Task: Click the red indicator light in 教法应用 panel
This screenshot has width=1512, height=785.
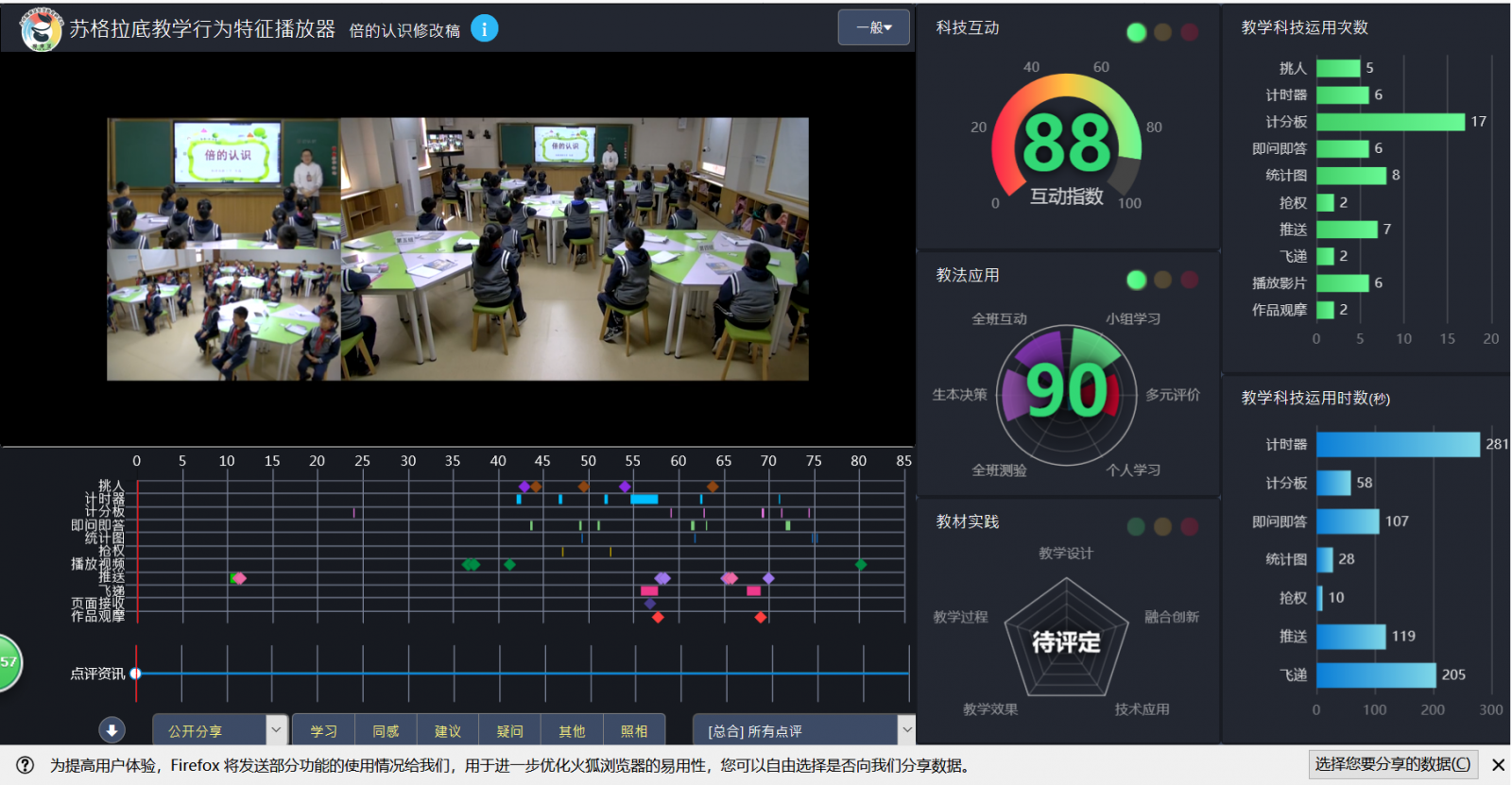Action: [x=1190, y=280]
